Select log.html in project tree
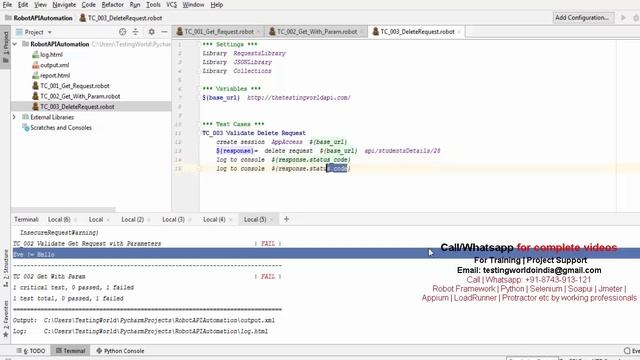Image resolution: width=640 pixels, height=360 pixels. [x=51, y=55]
